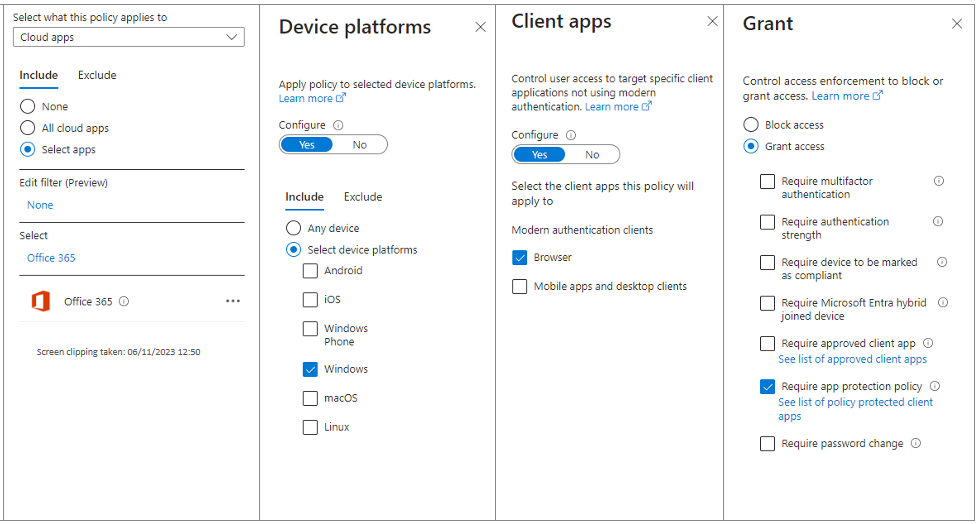Choose Select device platforms radio button
This screenshot has width=979, height=524.
pyautogui.click(x=293, y=250)
